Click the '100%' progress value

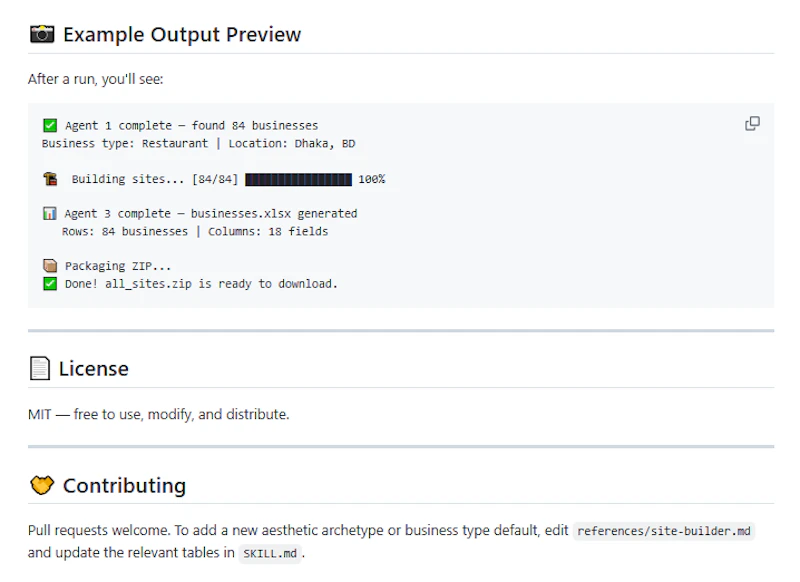coord(371,180)
